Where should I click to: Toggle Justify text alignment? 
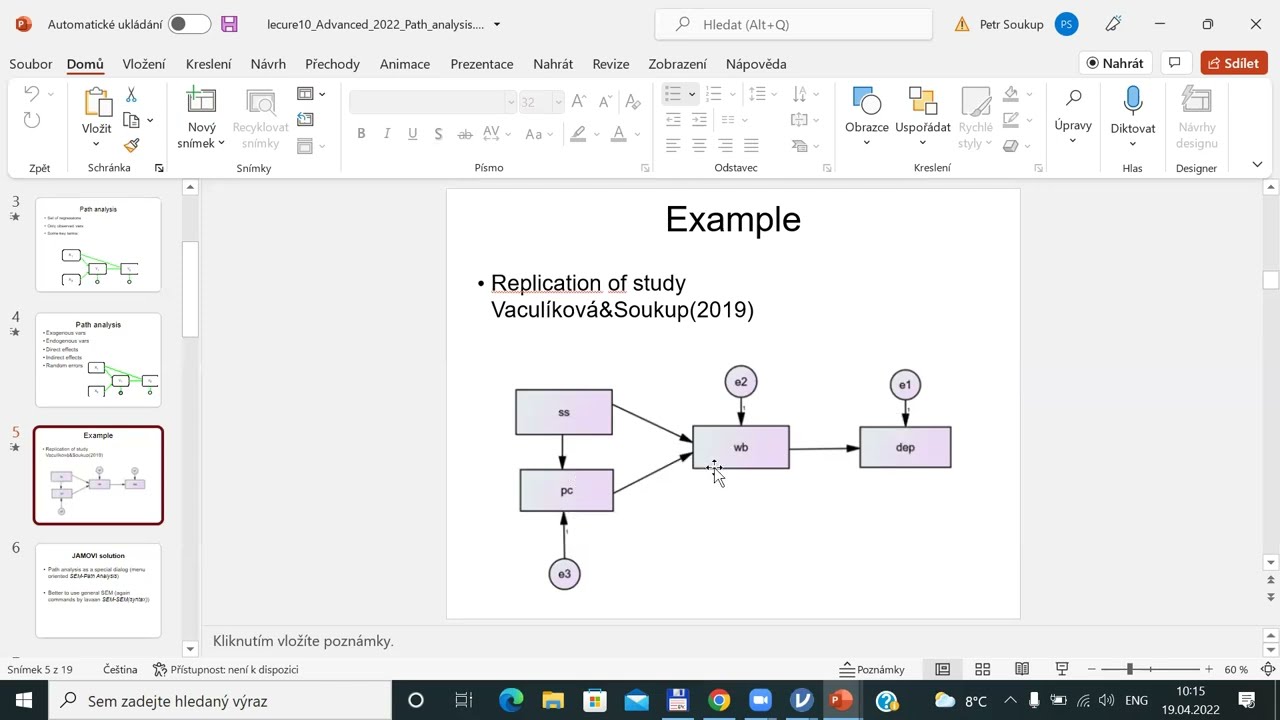[x=751, y=145]
